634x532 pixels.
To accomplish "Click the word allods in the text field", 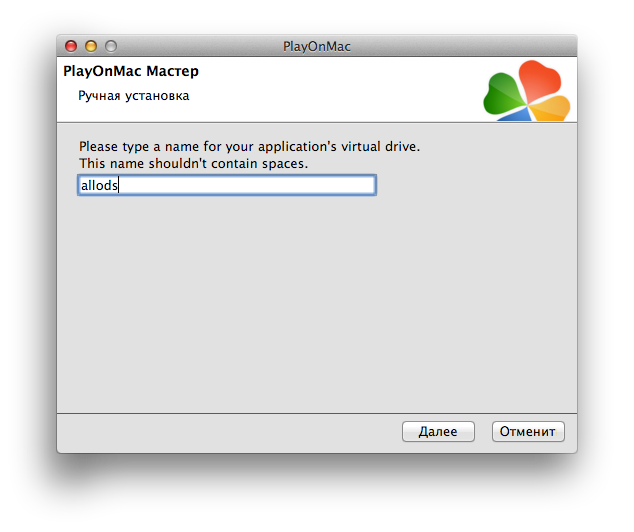I will point(99,186).
